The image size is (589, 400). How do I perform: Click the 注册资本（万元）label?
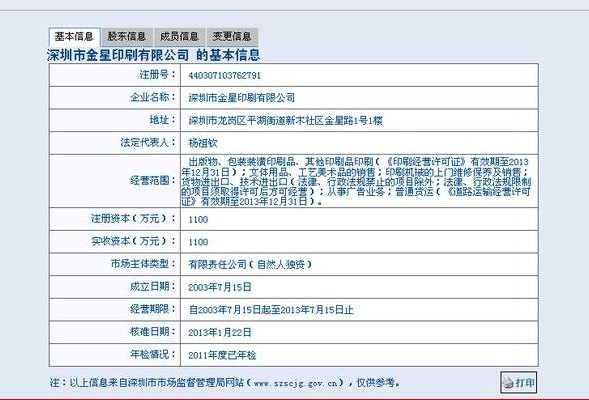(133, 219)
